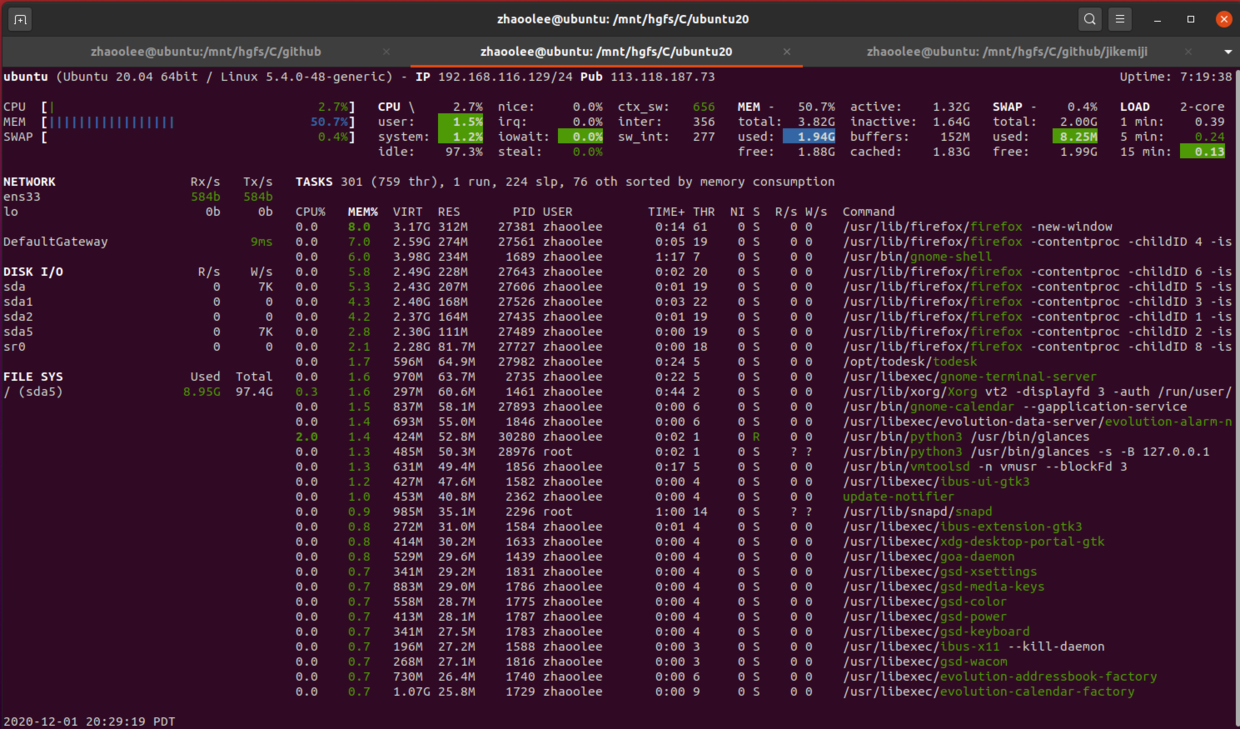Screen dimensions: 1240x729
Task: Click the update-notifier process entry
Action: coord(897,496)
